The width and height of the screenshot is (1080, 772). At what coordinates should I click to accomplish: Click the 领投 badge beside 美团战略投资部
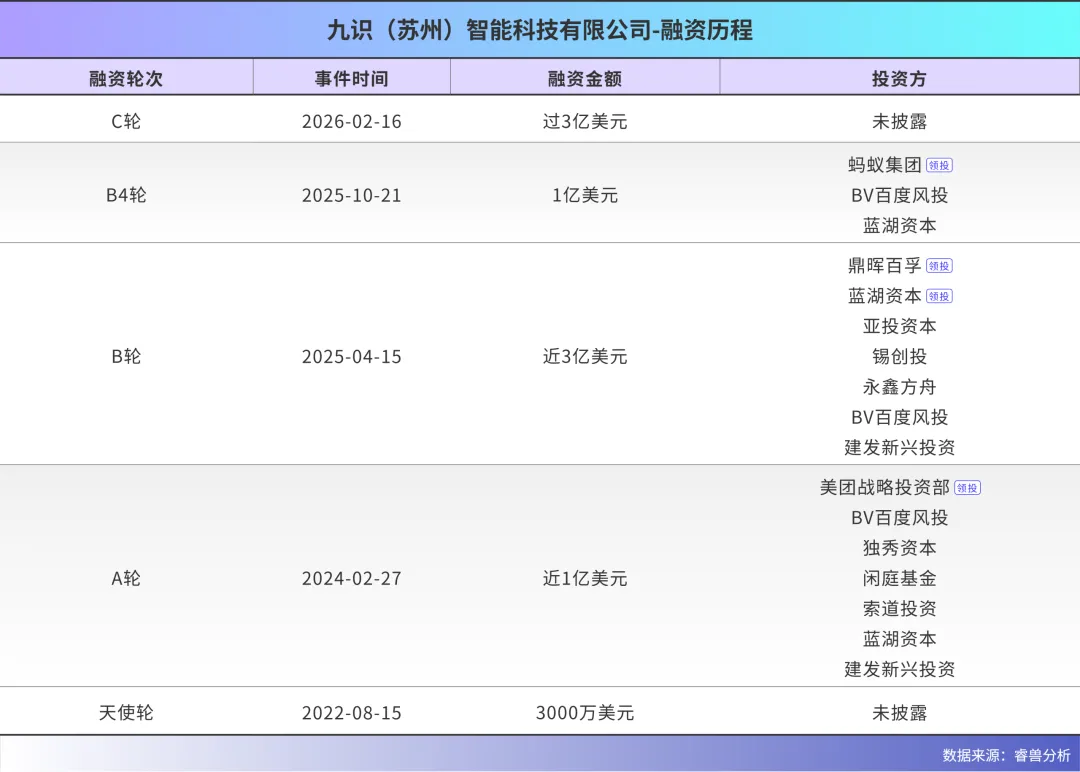pos(968,488)
